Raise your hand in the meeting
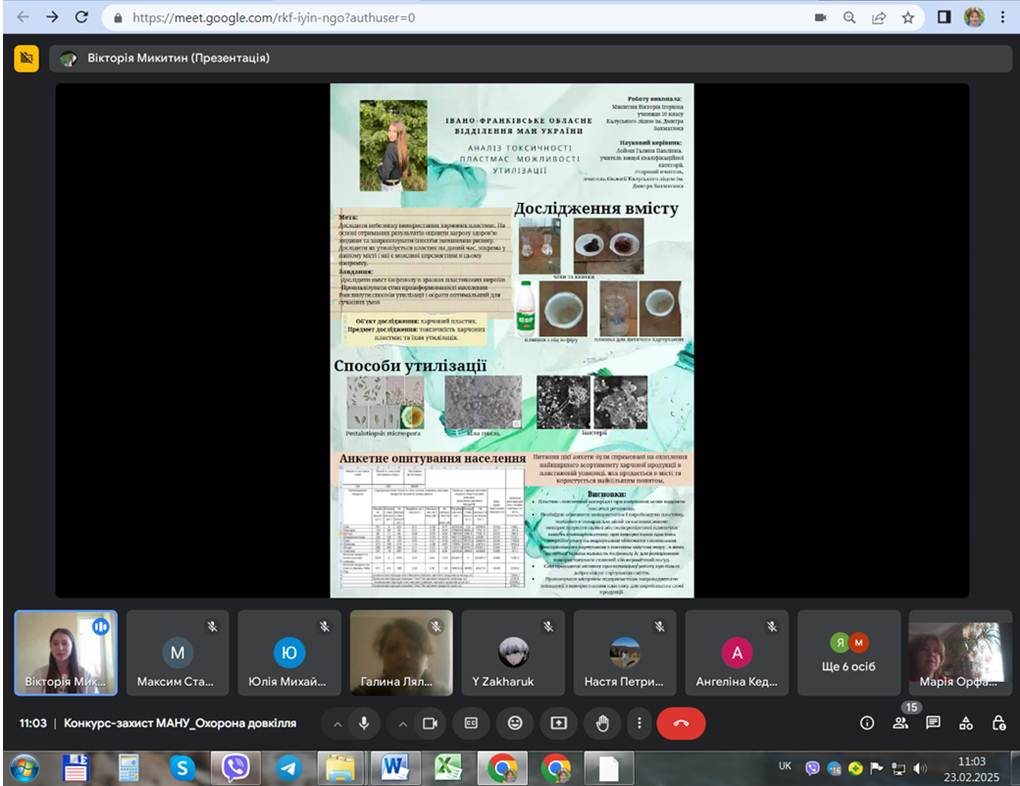The width and height of the screenshot is (1020, 786). [602, 723]
